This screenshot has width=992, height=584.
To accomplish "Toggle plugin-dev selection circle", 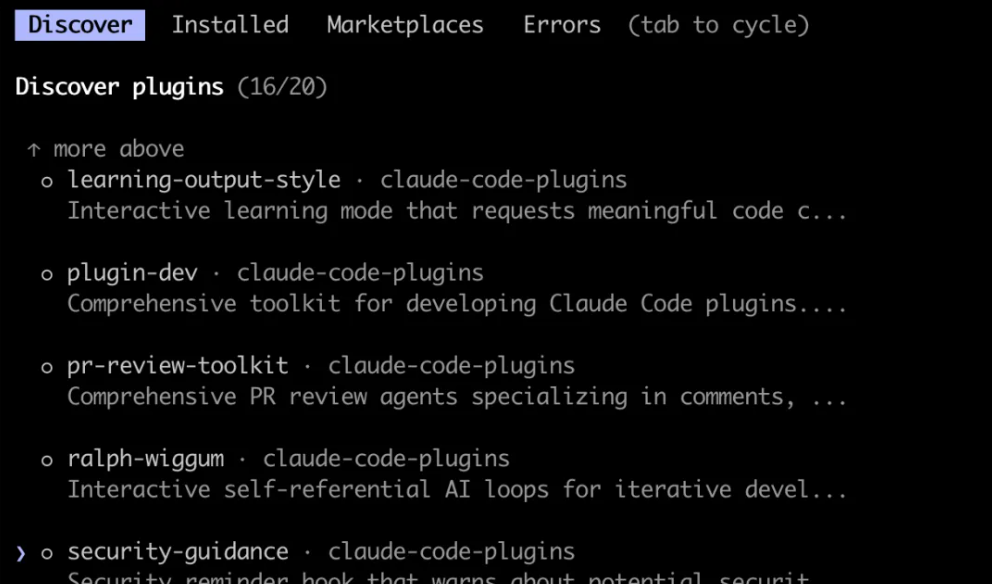I will tap(47, 275).
